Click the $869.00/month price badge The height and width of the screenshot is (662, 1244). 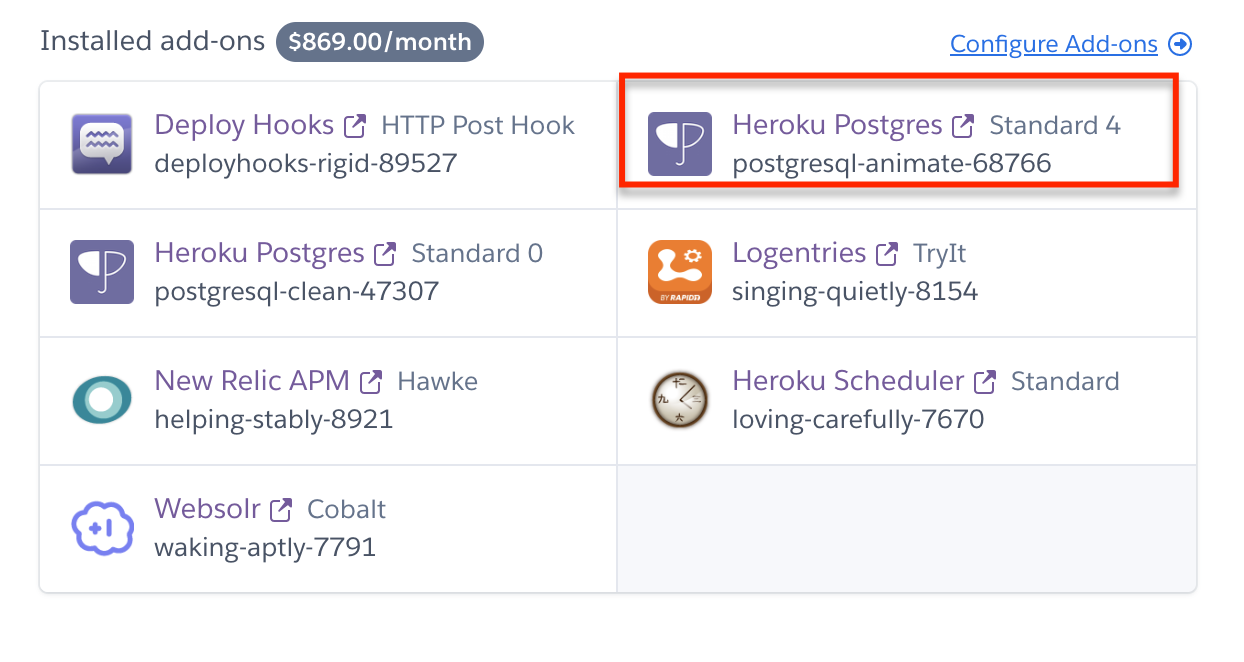click(380, 42)
